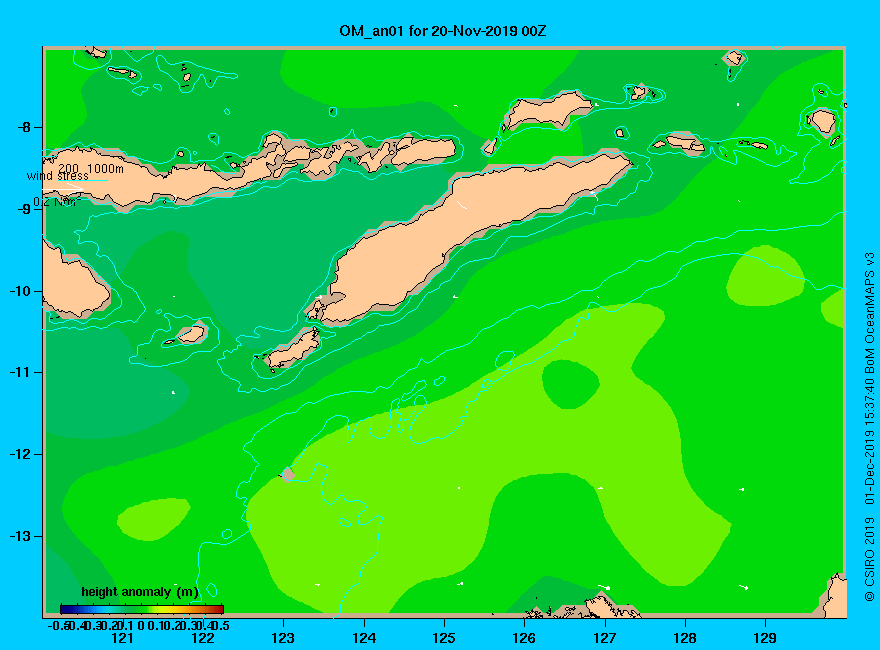Viewport: 880px width, 650px height.
Task: Click longitude axis label 129
Action: pos(765,638)
